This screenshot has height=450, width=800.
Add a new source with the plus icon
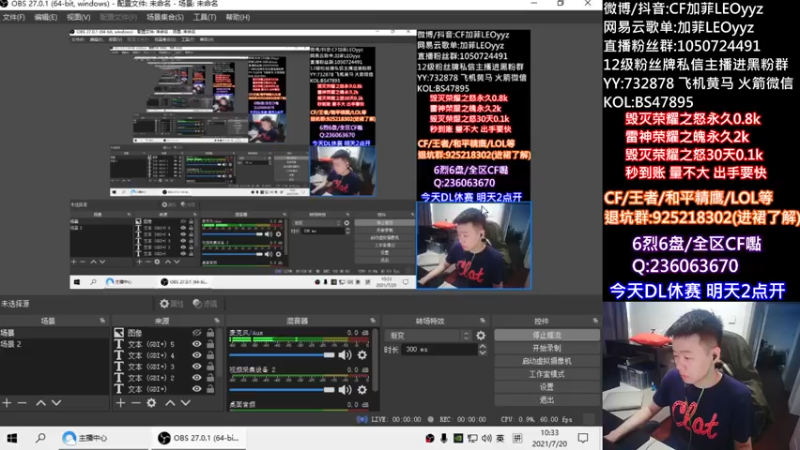tap(120, 403)
